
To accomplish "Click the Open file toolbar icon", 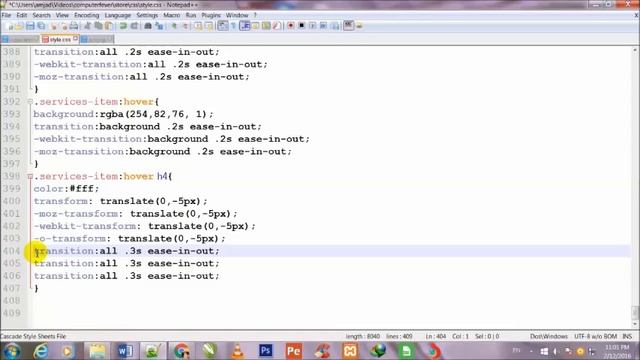I will tap(19, 26).
